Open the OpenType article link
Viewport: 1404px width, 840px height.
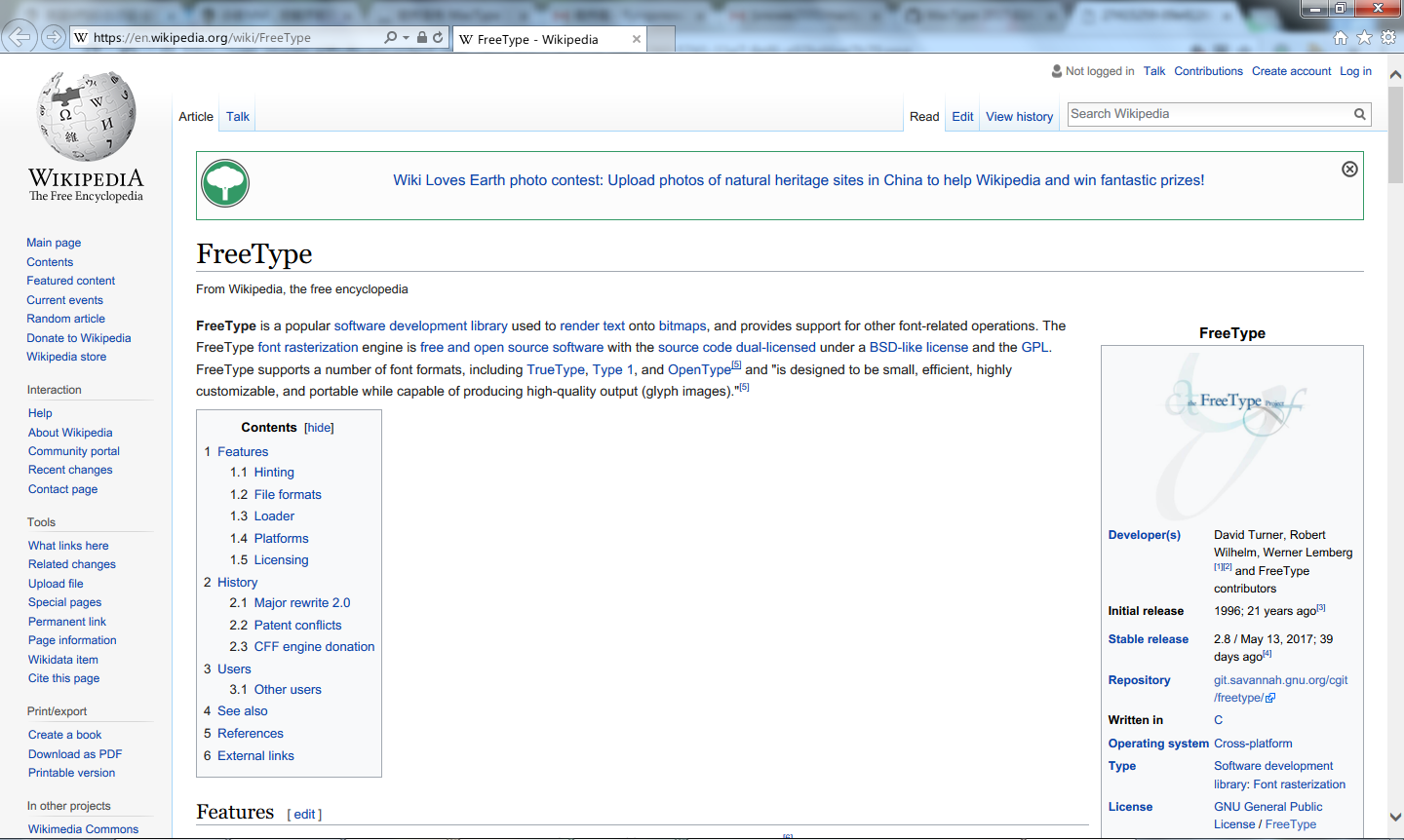point(699,370)
